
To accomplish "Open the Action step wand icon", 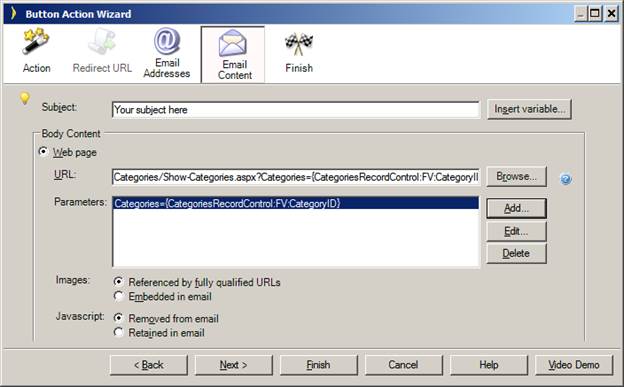I will coord(36,41).
